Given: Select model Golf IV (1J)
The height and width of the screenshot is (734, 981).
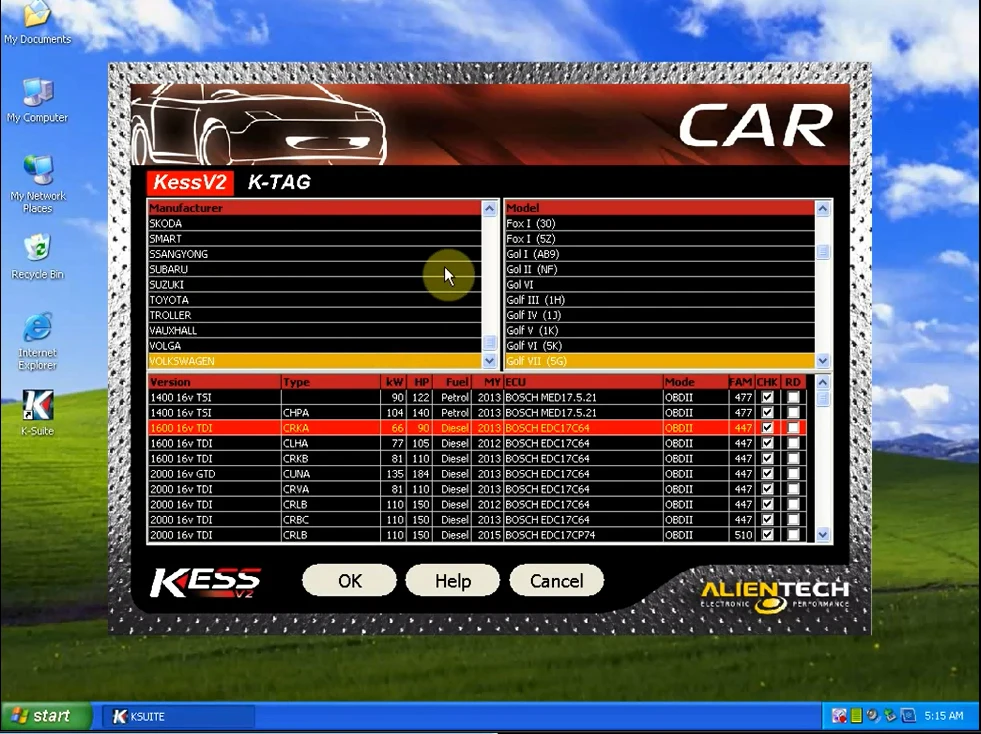Looking at the screenshot, I should coord(659,315).
